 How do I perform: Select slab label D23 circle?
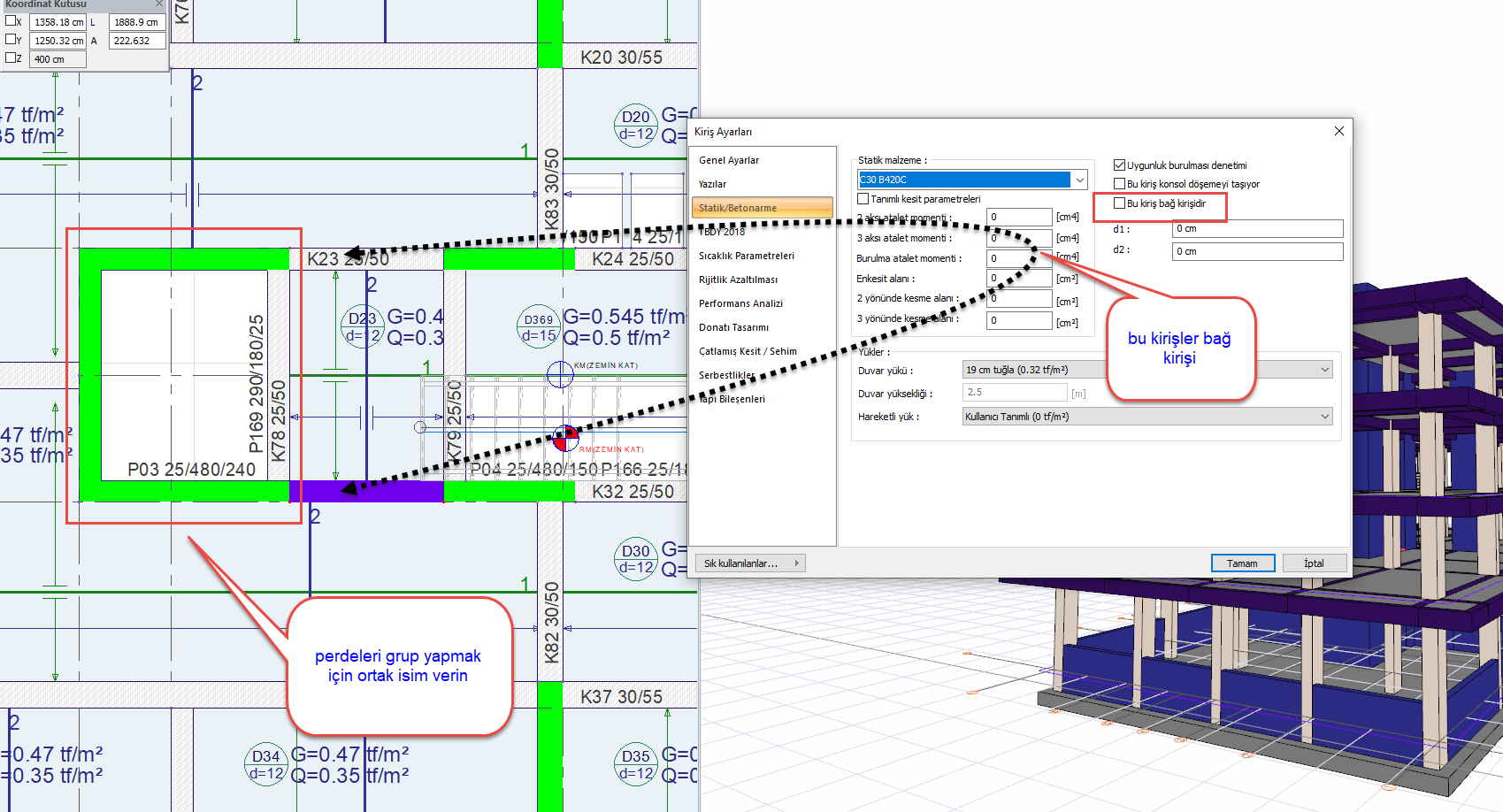pos(363,326)
